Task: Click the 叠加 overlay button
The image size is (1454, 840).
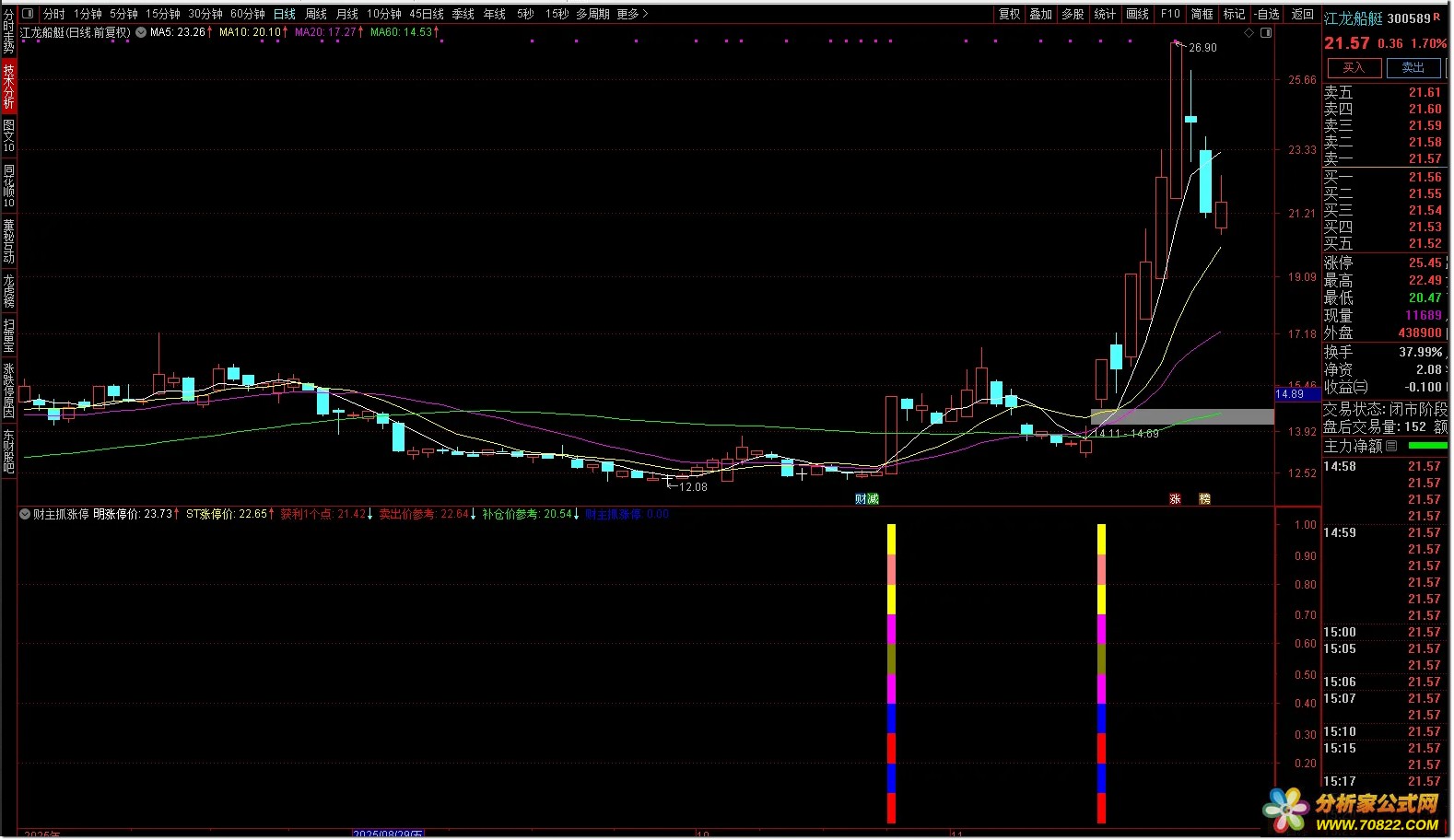Action: [1041, 14]
